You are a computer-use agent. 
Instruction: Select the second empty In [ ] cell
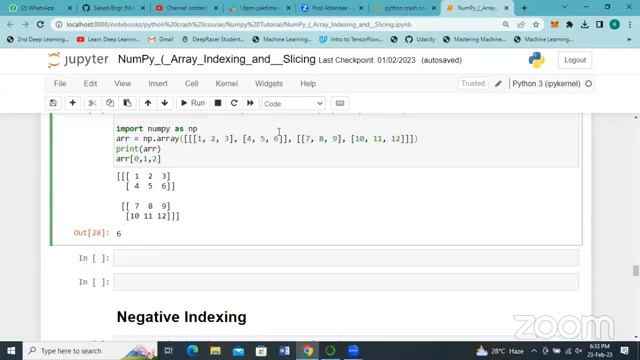(x=346, y=282)
